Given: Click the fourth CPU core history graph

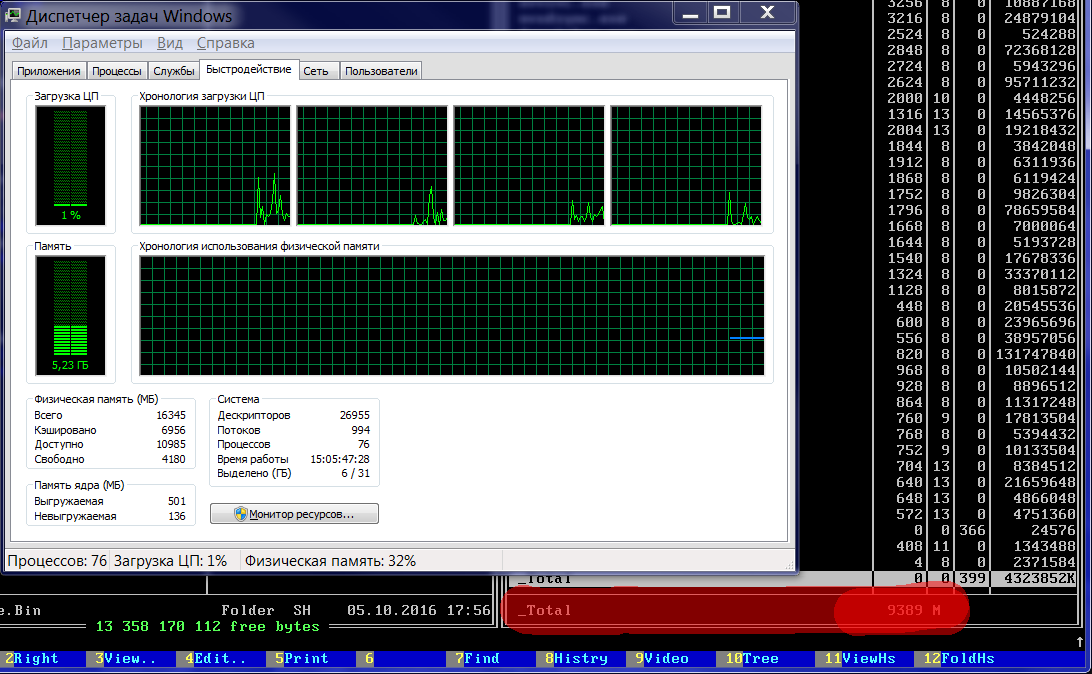Looking at the screenshot, I should (686, 165).
